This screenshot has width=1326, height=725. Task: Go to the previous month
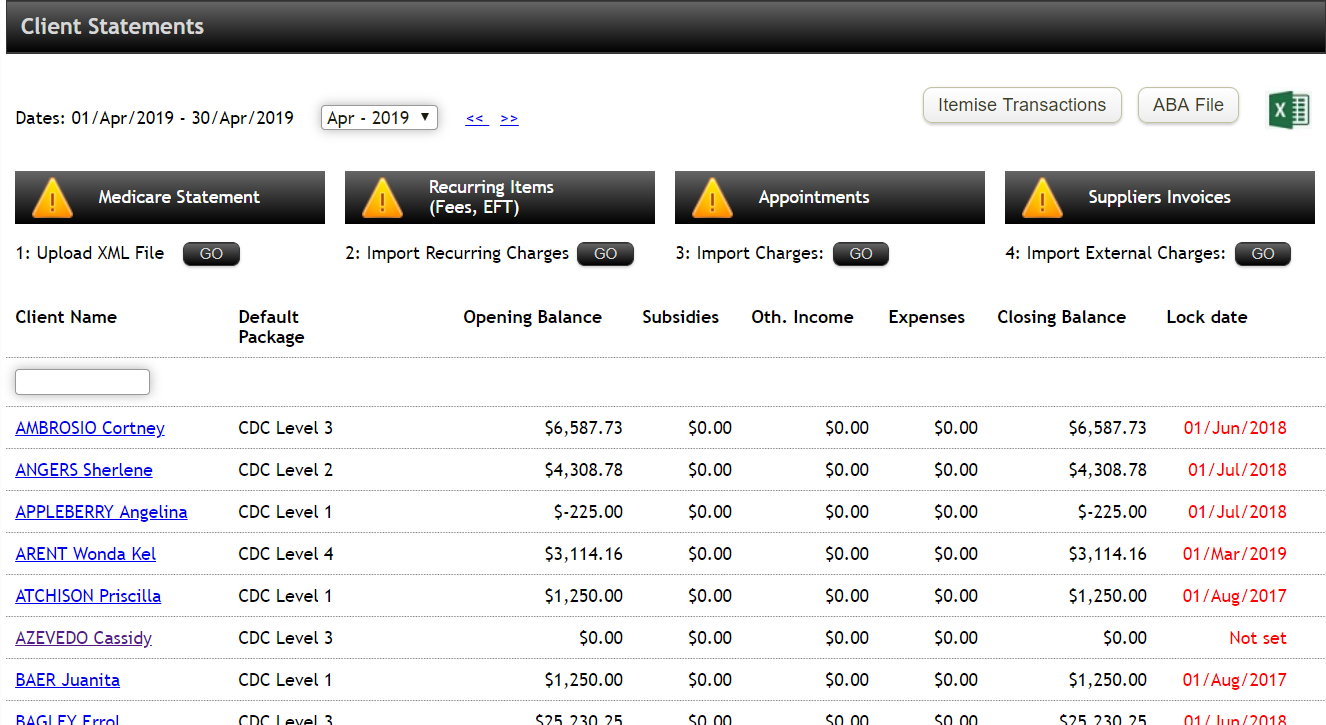(477, 117)
